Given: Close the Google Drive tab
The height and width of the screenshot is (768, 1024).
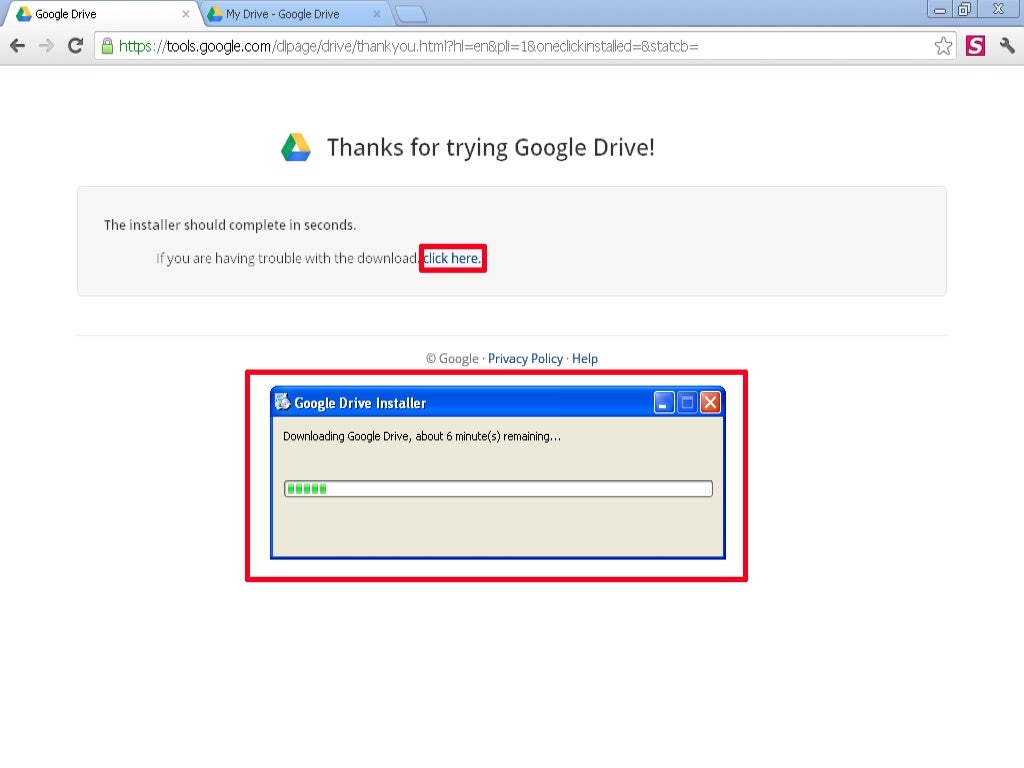Looking at the screenshot, I should pos(185,14).
